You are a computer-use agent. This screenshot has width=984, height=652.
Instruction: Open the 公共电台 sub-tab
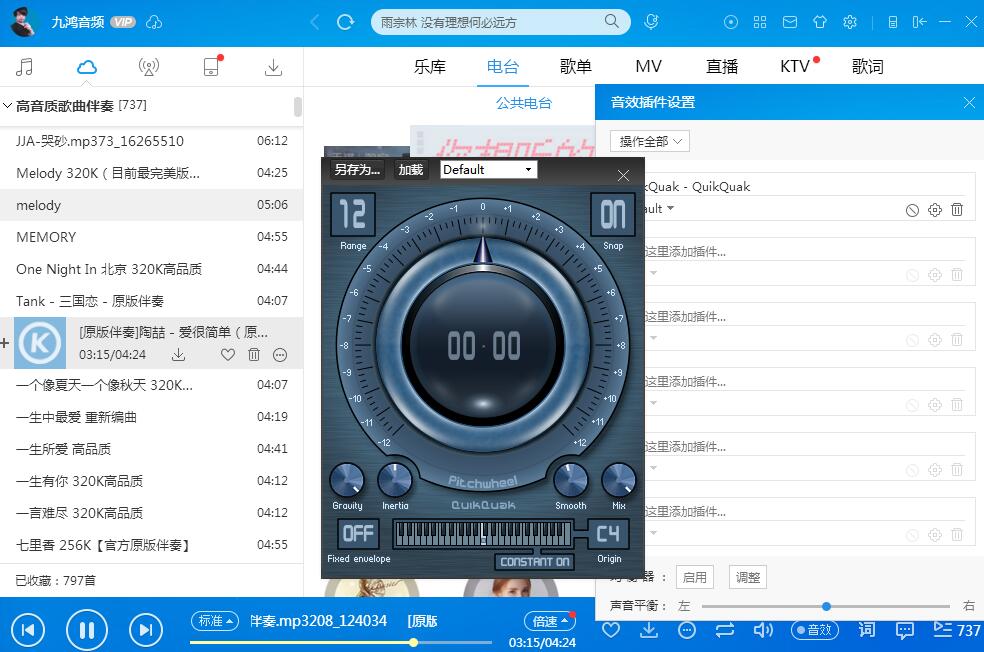tap(523, 103)
